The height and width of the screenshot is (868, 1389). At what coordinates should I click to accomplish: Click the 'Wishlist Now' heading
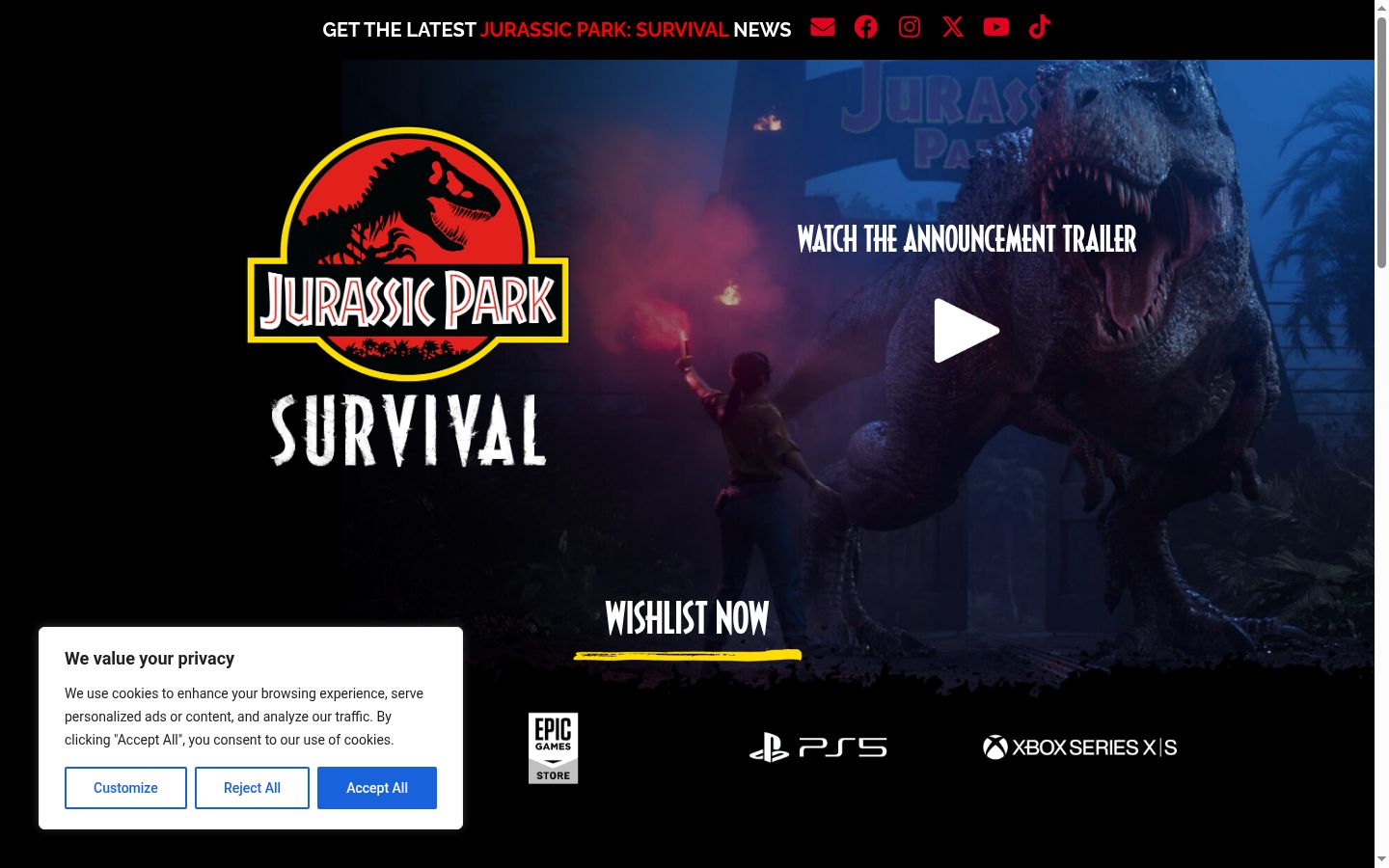click(687, 618)
